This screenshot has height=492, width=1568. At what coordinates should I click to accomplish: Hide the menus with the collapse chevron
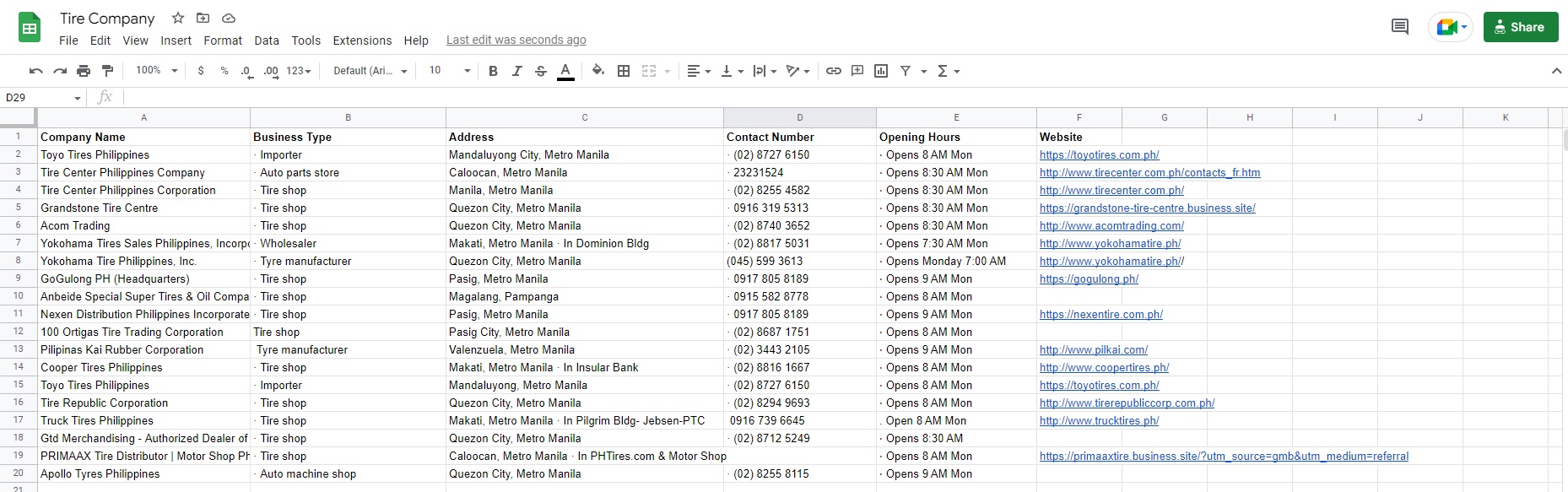[x=1556, y=71]
